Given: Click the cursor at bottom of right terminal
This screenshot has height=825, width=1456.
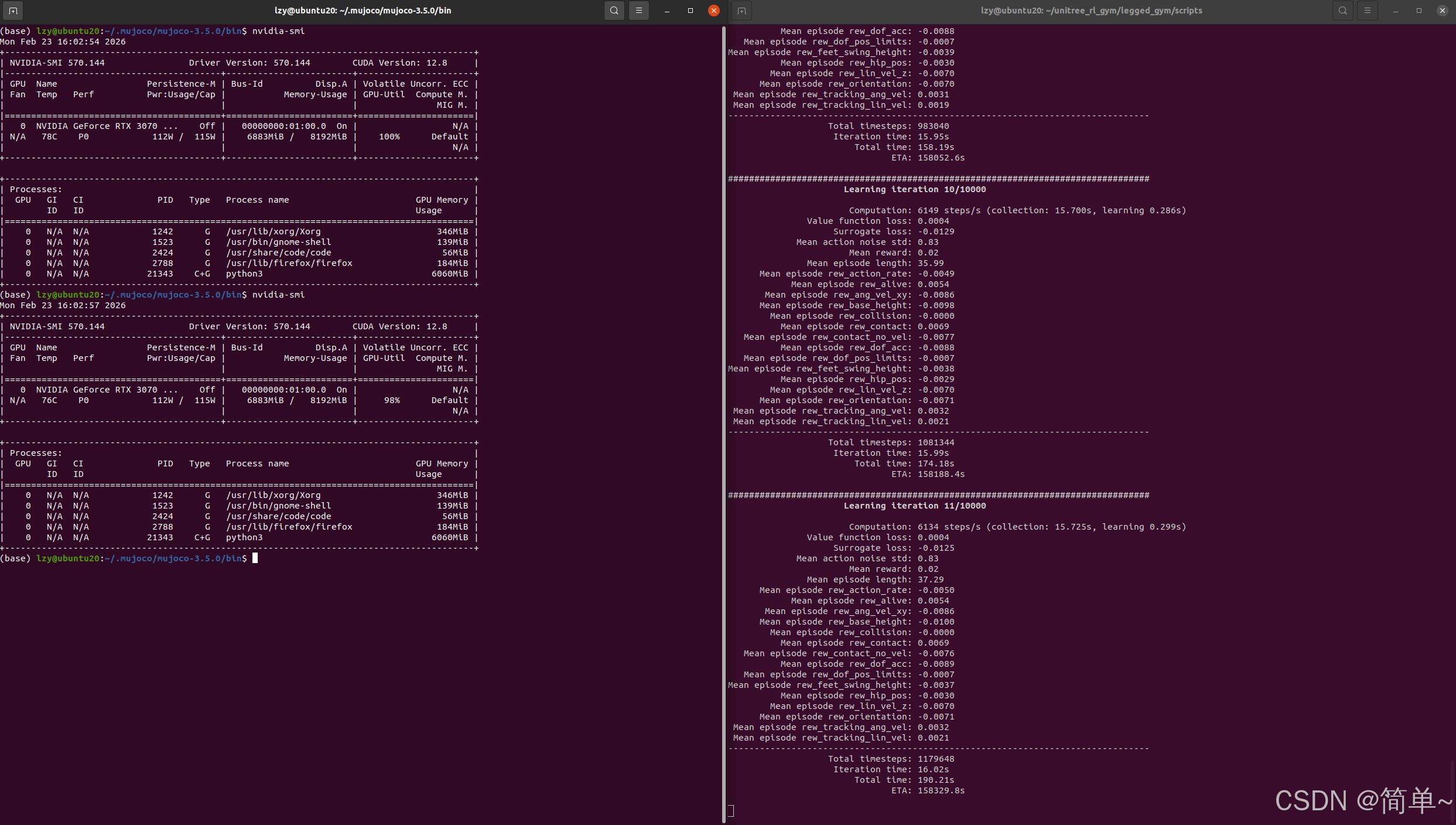Looking at the screenshot, I should coord(731,810).
